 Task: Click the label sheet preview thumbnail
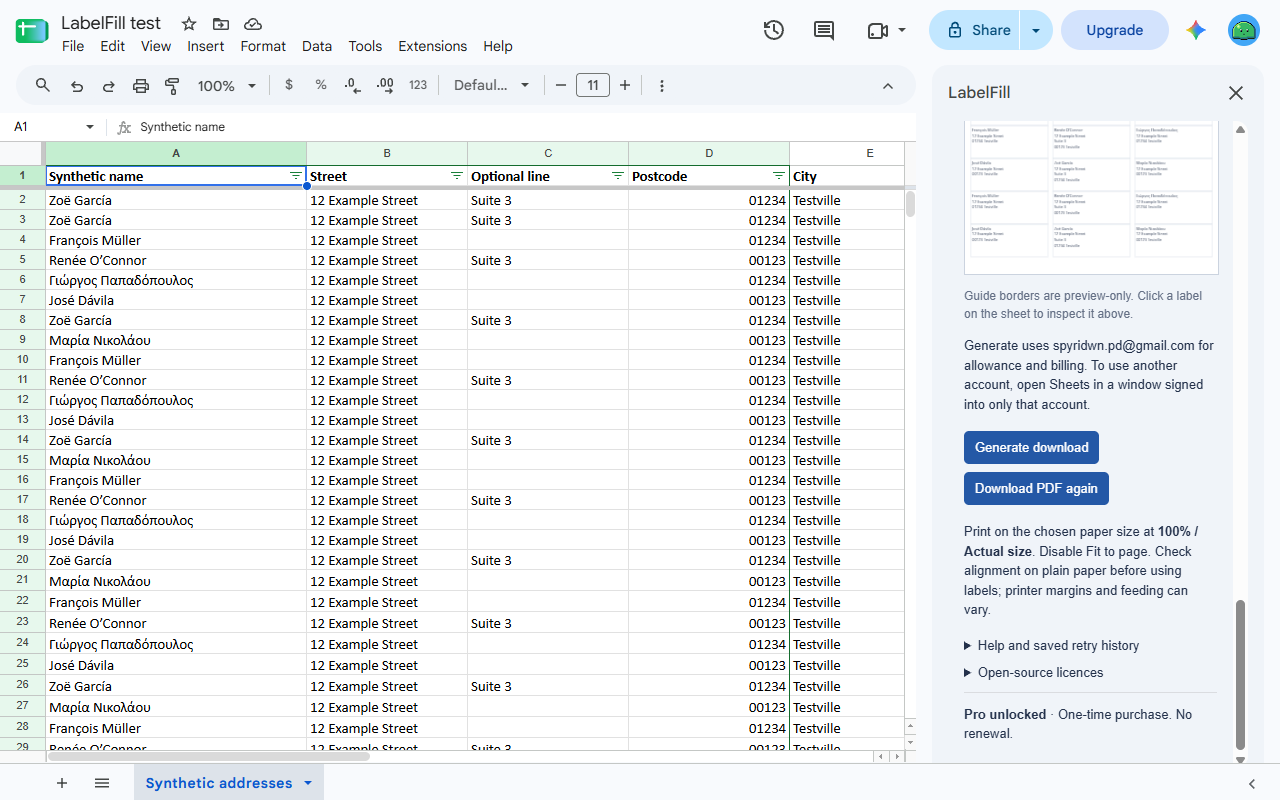click(1091, 197)
